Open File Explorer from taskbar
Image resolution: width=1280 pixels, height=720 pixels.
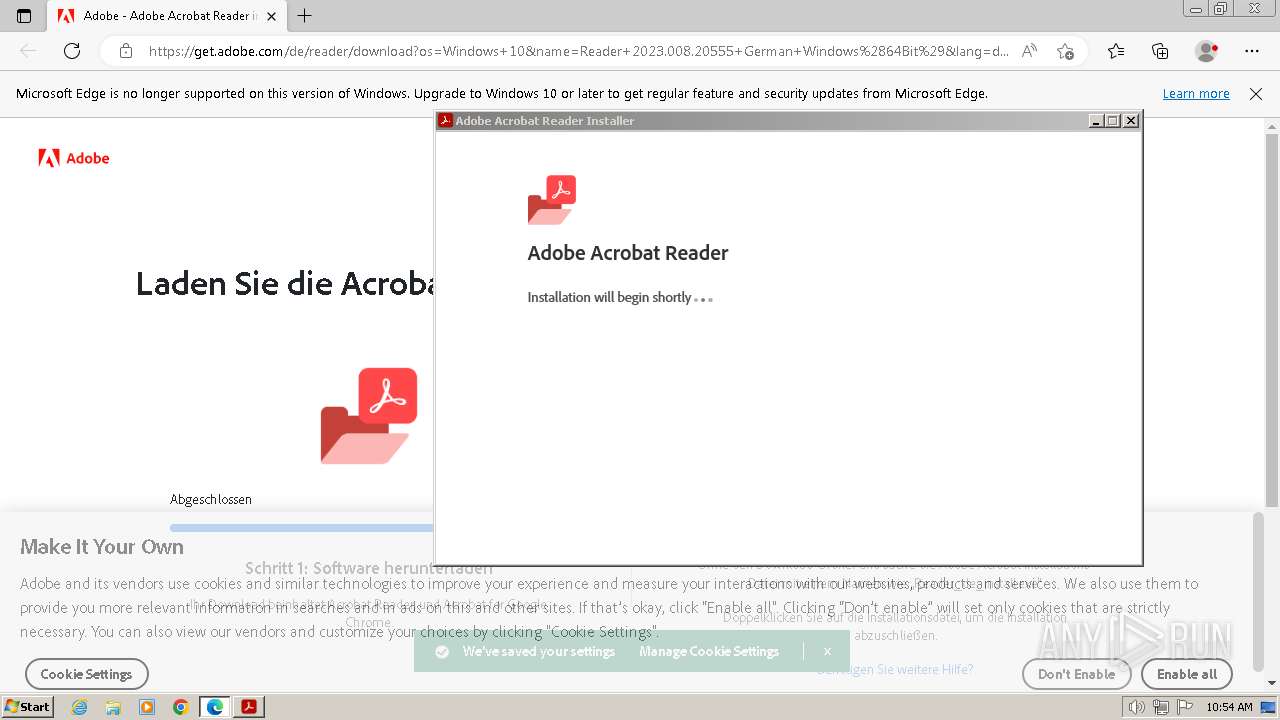[113, 707]
